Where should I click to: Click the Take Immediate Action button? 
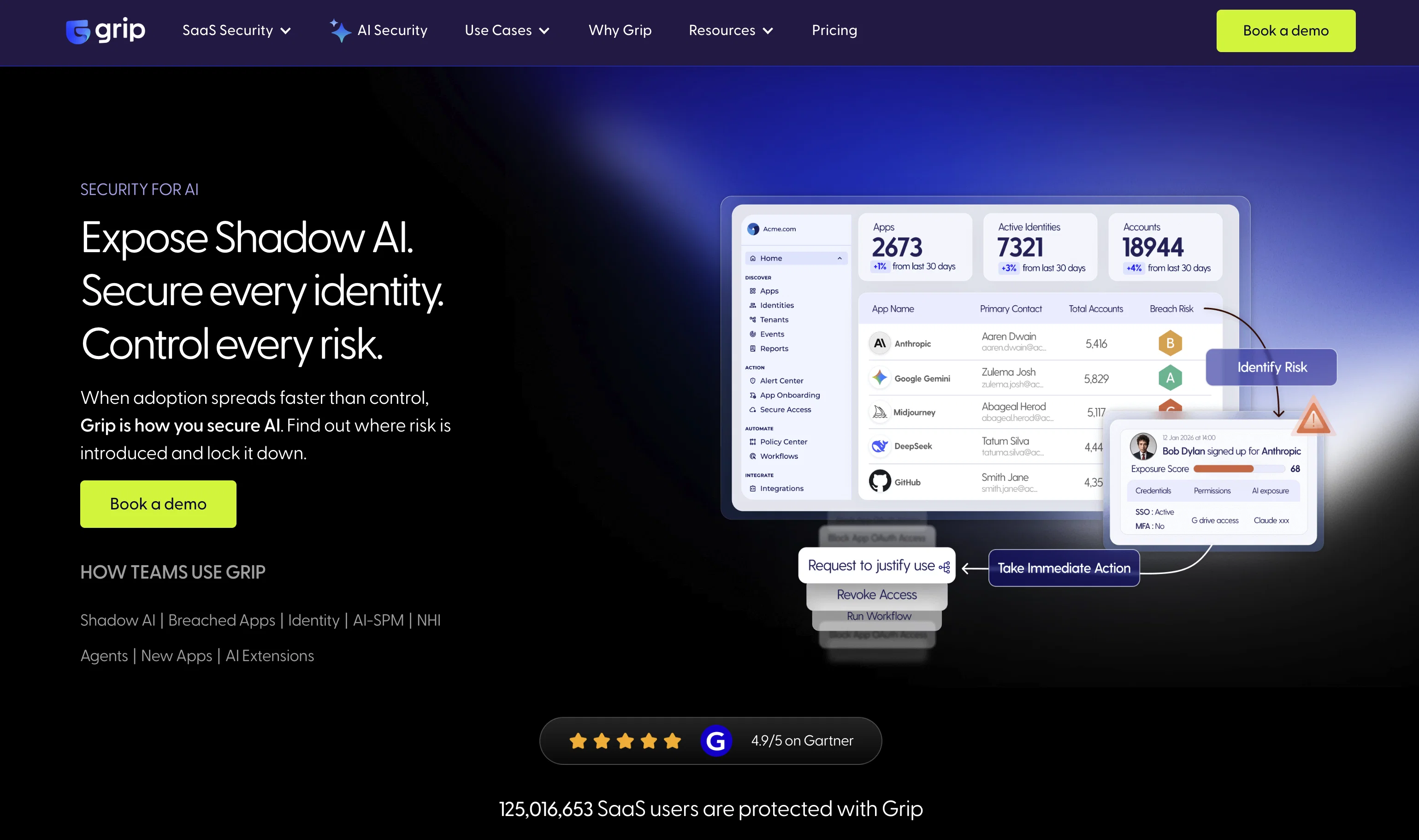point(1064,568)
